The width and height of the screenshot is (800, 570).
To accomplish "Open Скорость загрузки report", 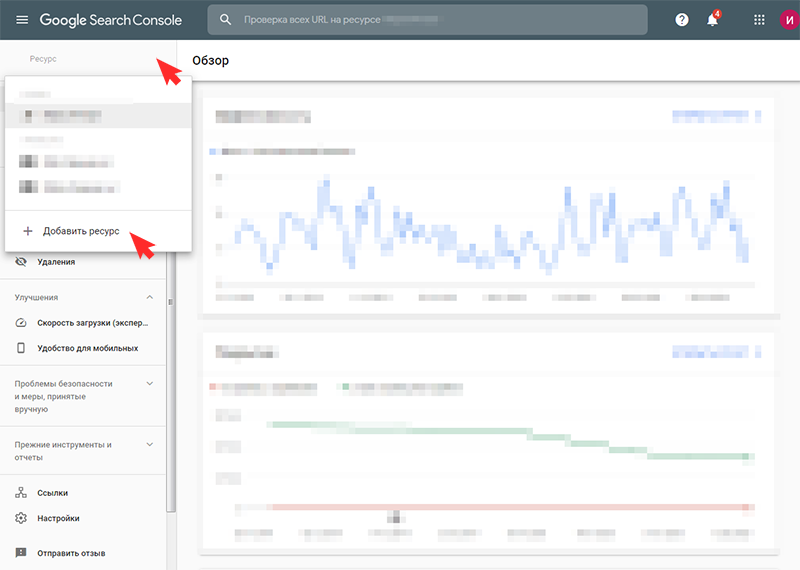I will click(92, 323).
